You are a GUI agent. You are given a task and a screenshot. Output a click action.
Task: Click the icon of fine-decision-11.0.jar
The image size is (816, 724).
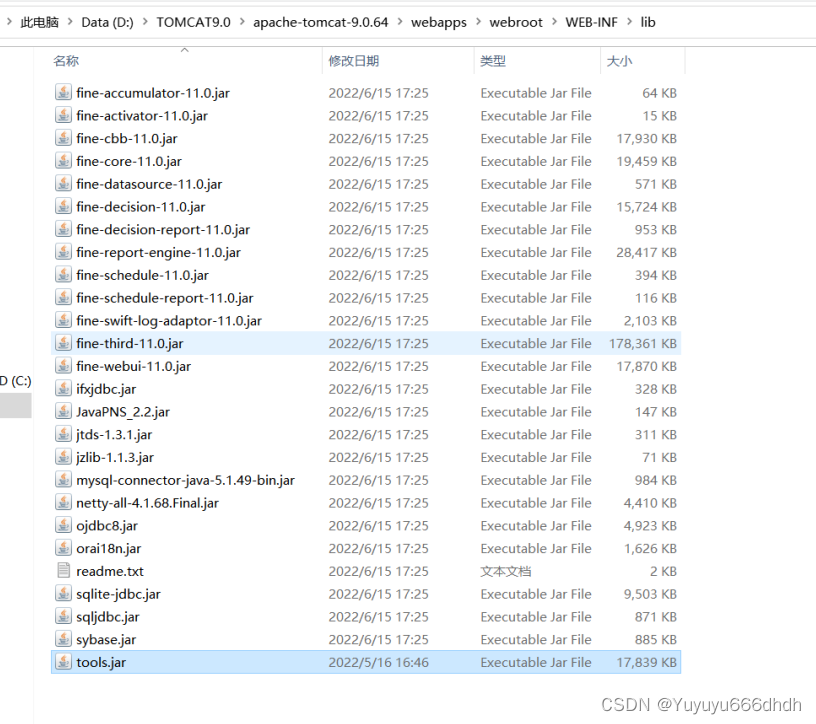click(63, 207)
